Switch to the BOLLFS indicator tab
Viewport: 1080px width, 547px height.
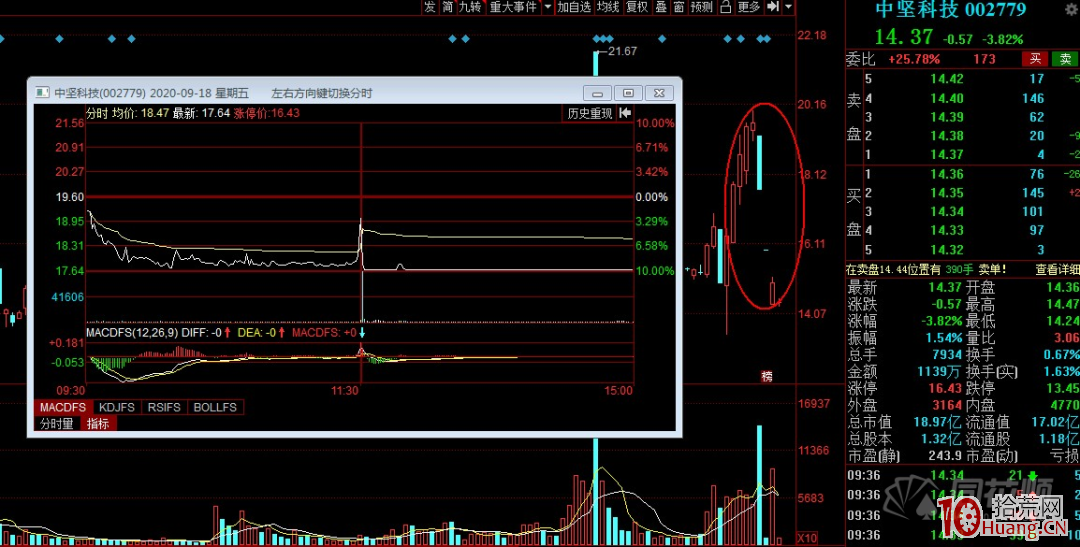[x=215, y=407]
